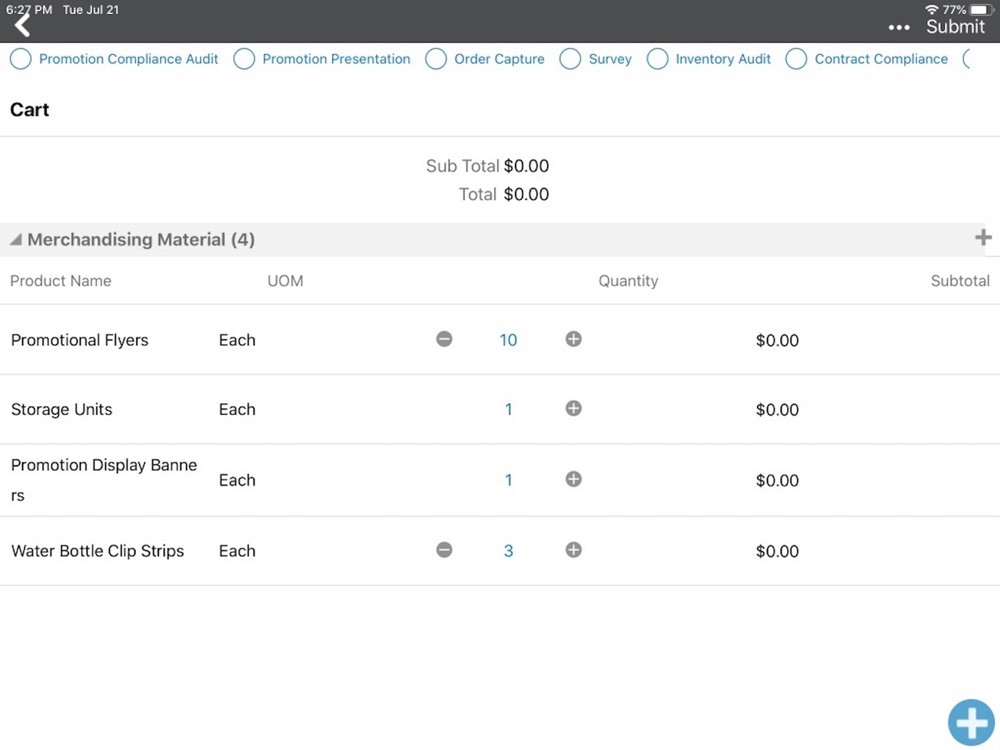Screen dimensions: 1000x750
Task: Open the Promotion Presentation step label
Action: pyautogui.click(x=337, y=59)
